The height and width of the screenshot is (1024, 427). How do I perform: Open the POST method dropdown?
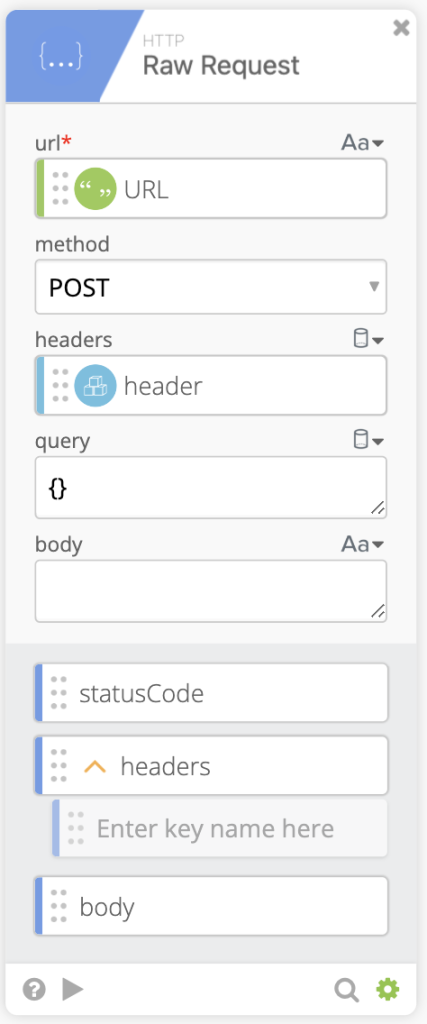click(211, 287)
